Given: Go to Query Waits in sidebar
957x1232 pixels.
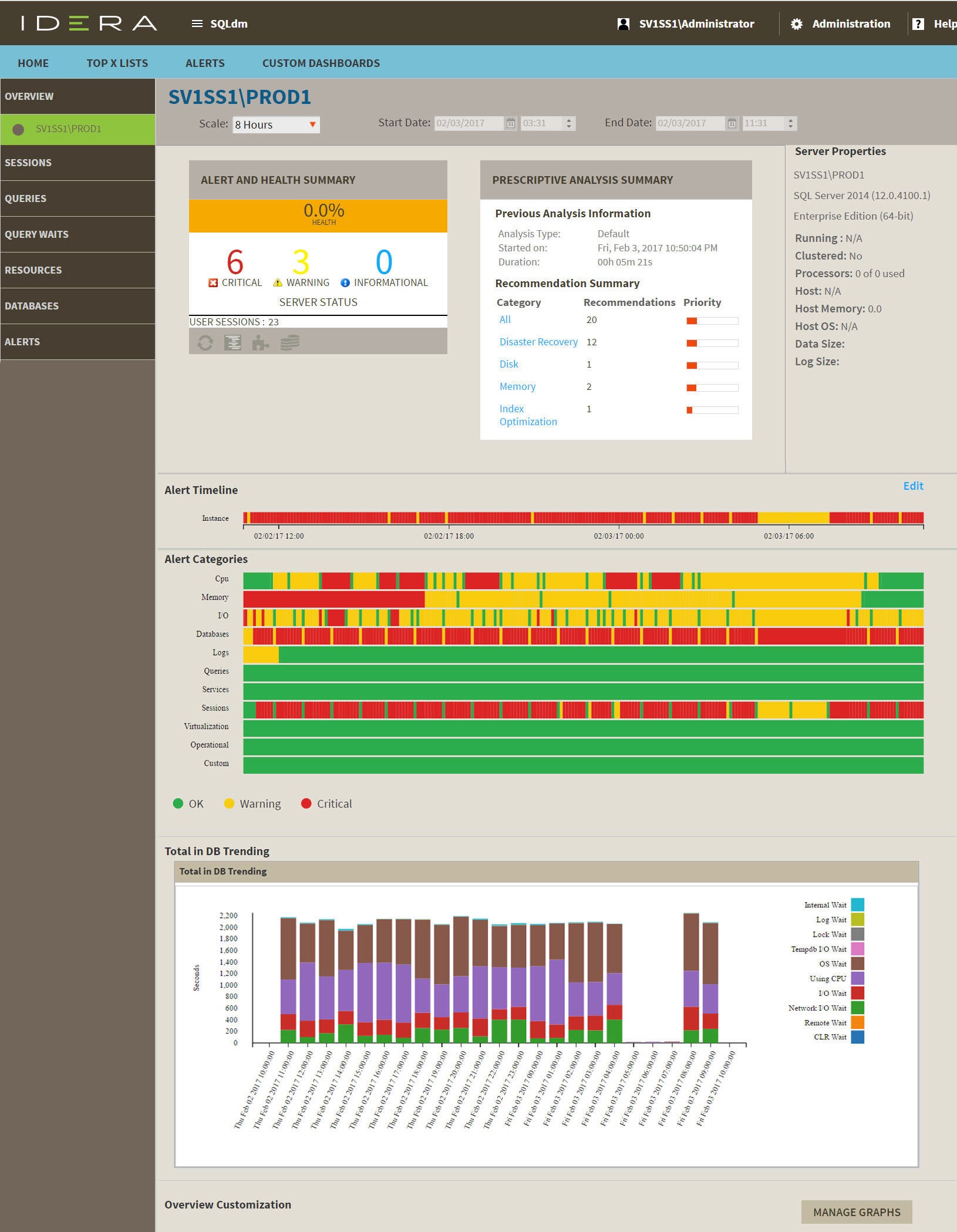Looking at the screenshot, I should coord(36,234).
